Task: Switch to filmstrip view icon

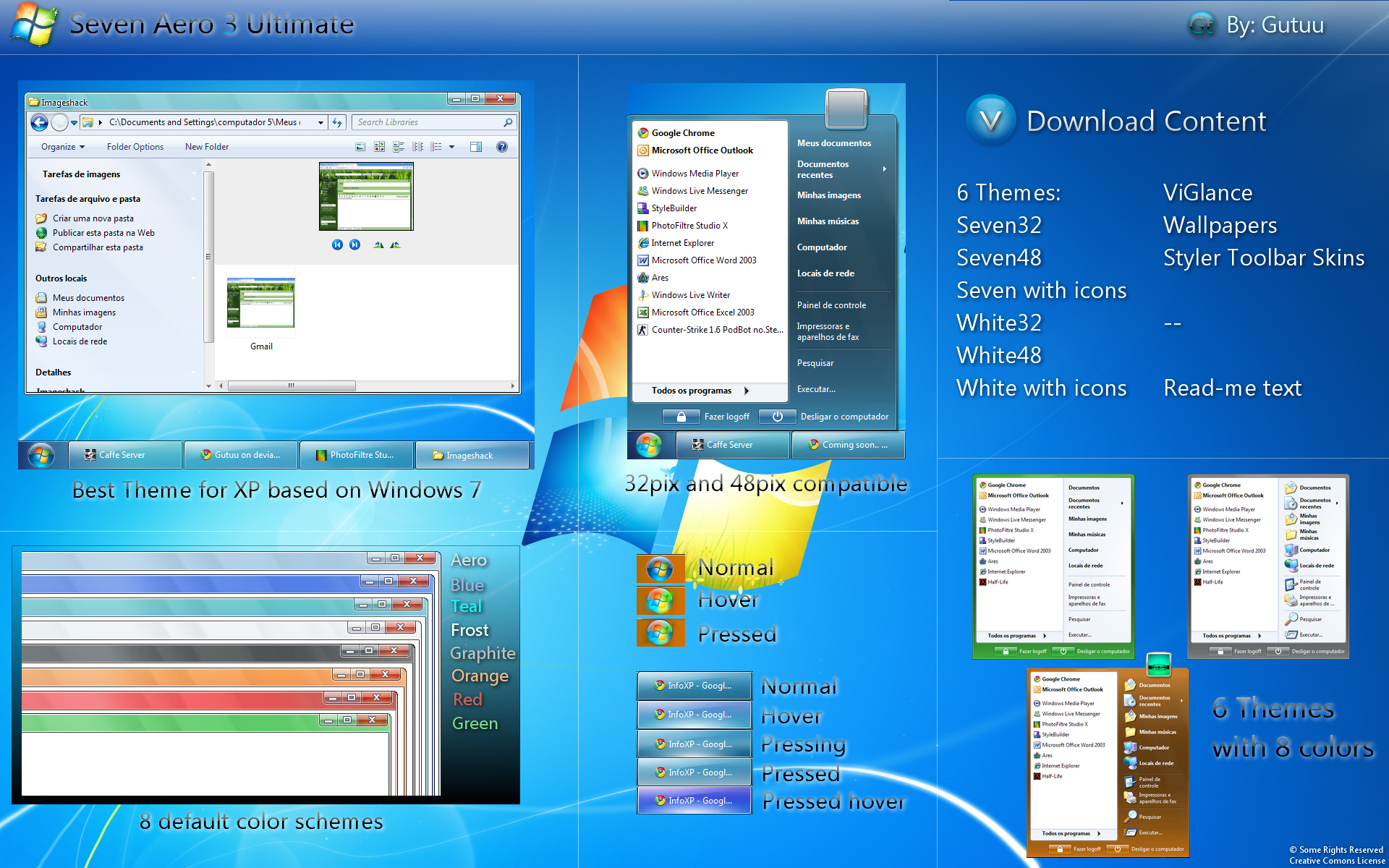Action: pos(360,147)
